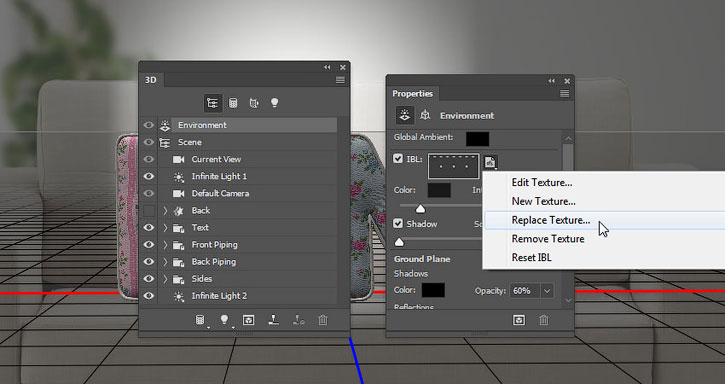
Task: Select the Infinite Light 2 row
Action: tap(248, 296)
